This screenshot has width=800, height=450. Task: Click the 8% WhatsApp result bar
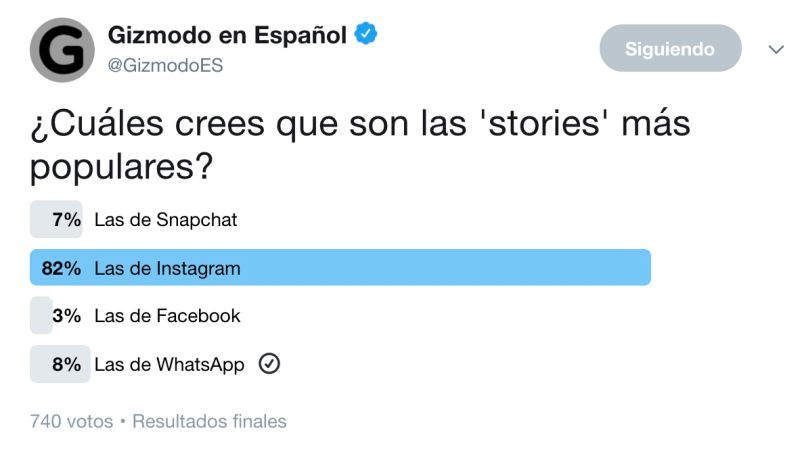point(60,364)
